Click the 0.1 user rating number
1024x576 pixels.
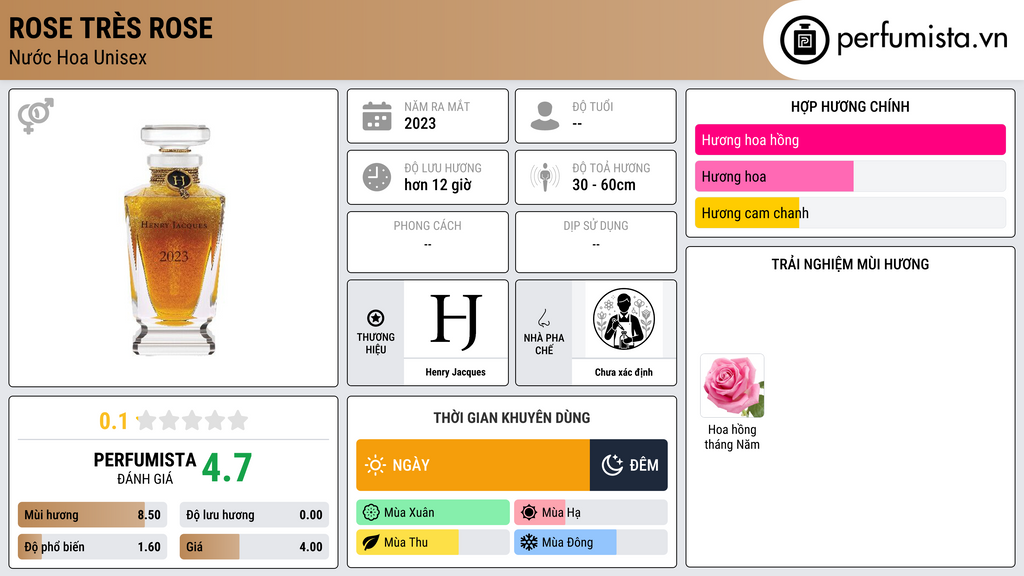[x=113, y=421]
